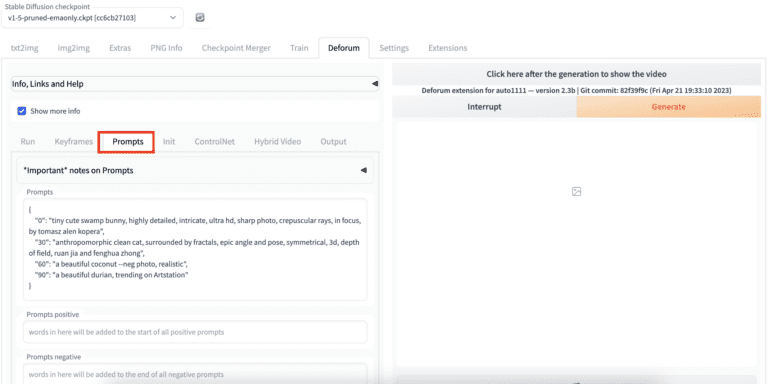Click the "tiny cute swamp bunny" prompt line
The image size is (768, 384).
[195, 226]
